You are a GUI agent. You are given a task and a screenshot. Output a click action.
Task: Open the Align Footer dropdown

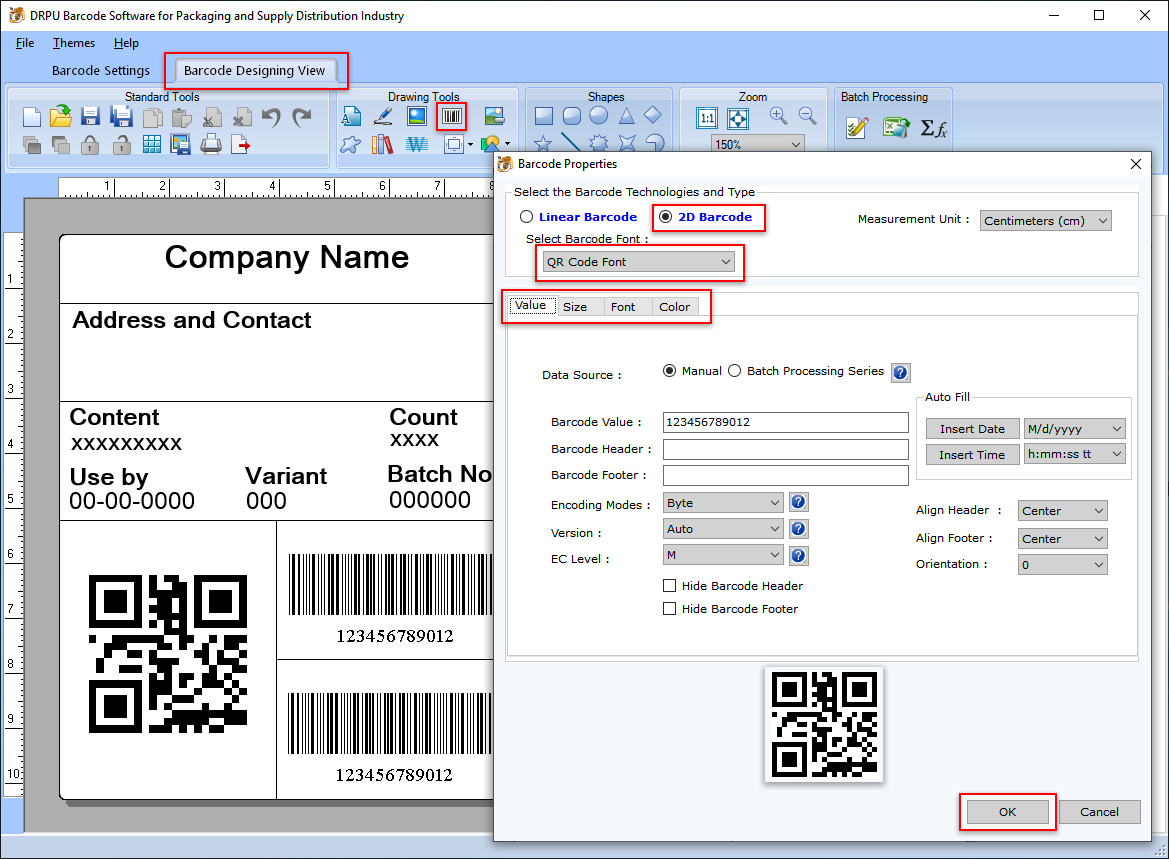[x=1062, y=538]
